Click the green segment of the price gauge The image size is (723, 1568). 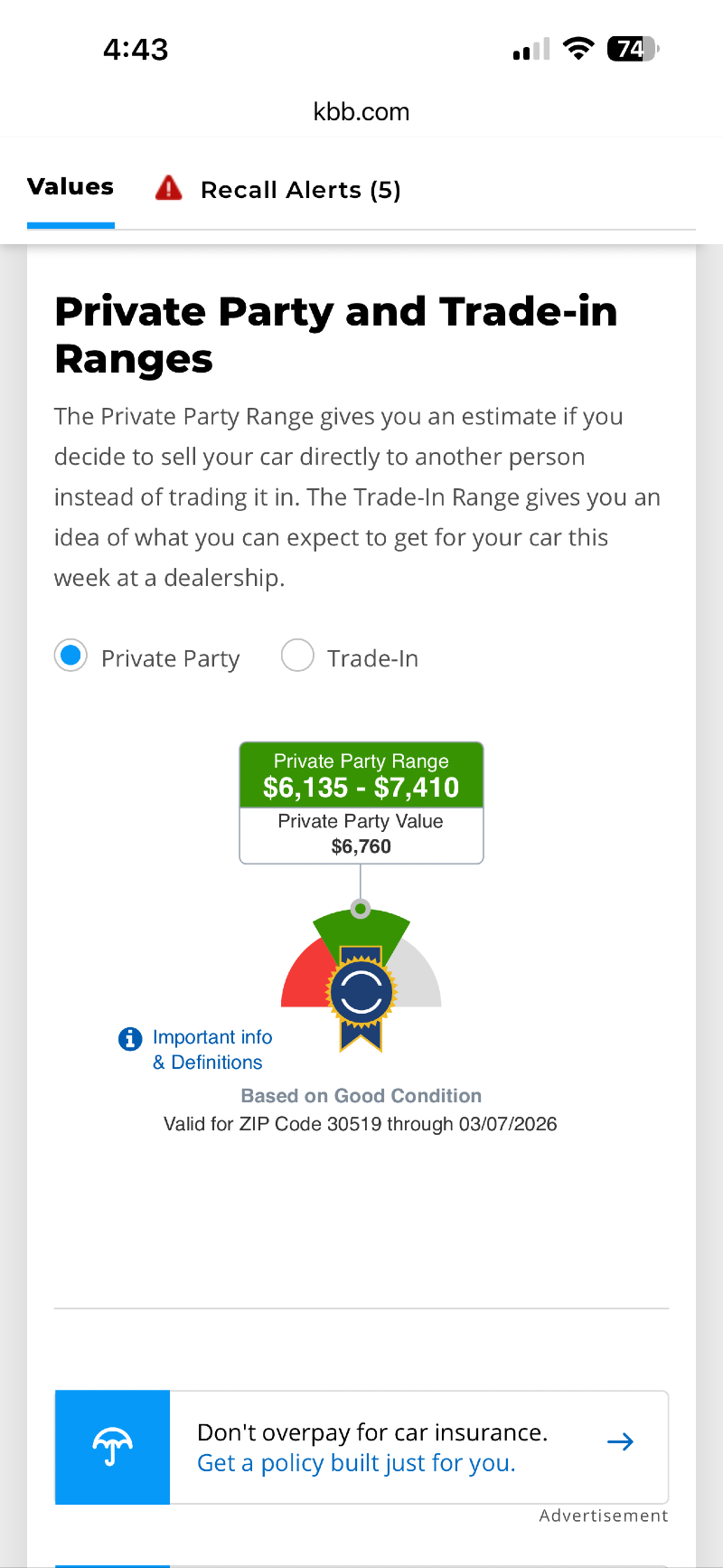pyautogui.click(x=361, y=931)
